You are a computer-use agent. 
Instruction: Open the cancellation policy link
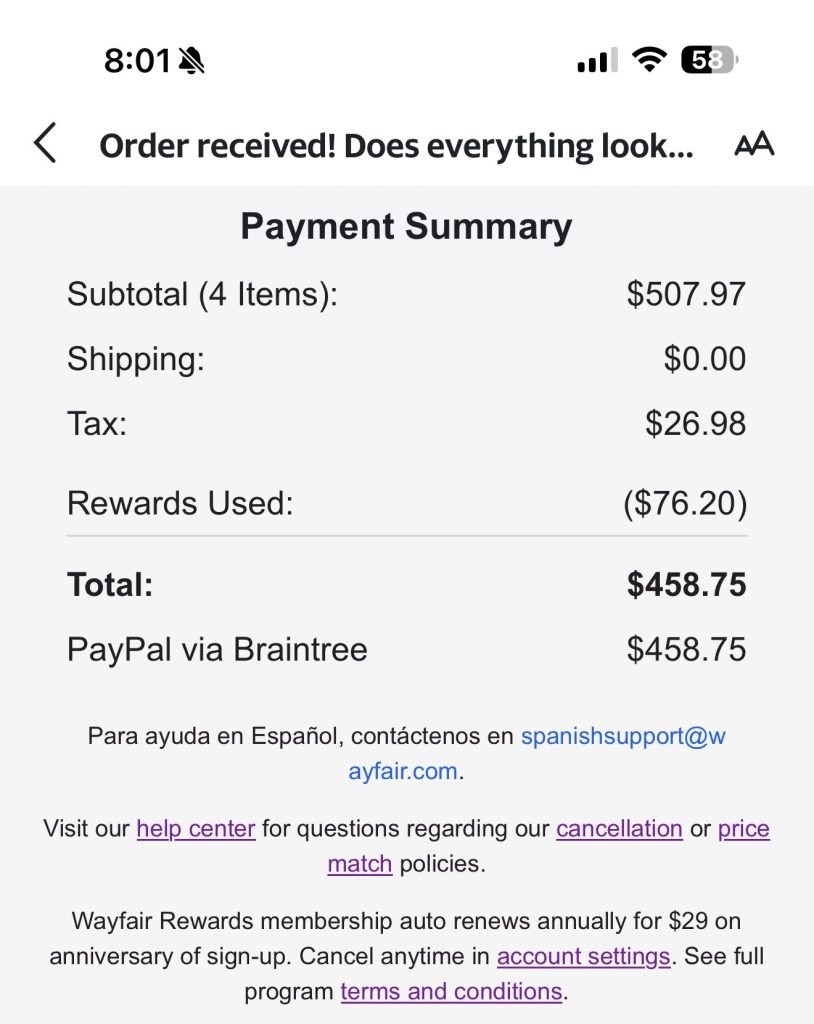click(619, 829)
